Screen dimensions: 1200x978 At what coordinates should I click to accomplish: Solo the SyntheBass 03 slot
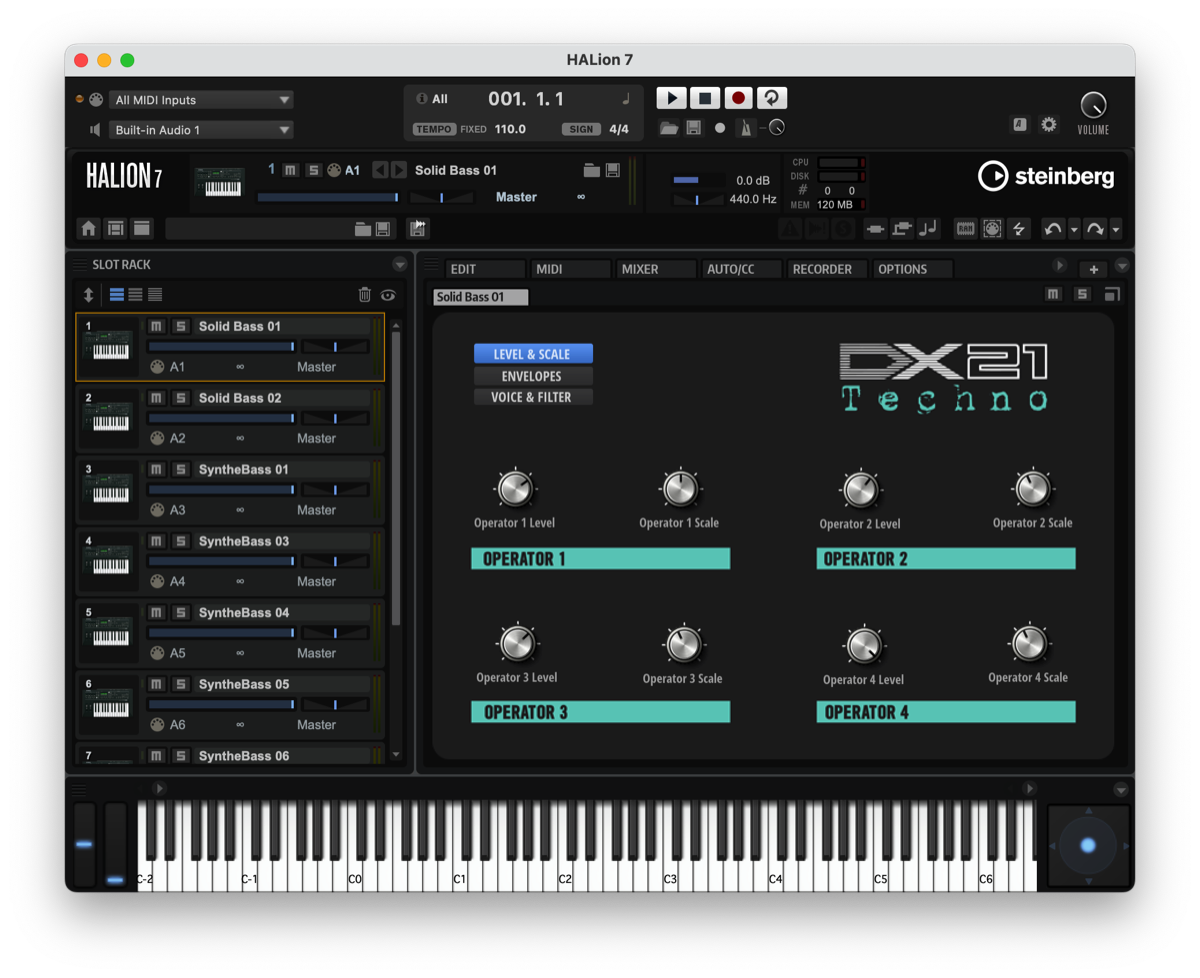[x=181, y=541]
